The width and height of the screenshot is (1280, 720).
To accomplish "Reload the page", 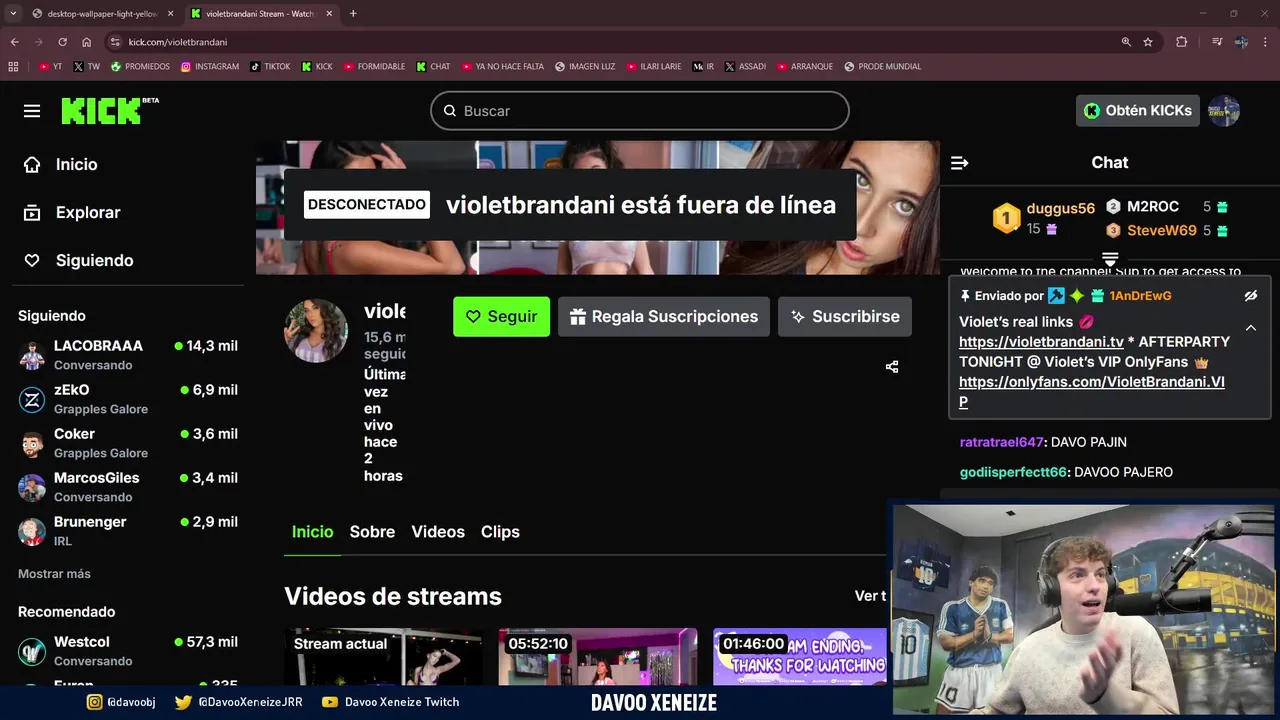I will tap(62, 42).
